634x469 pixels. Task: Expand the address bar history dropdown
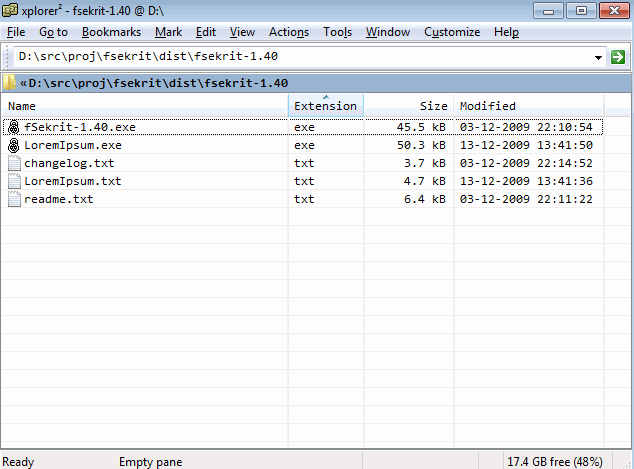tap(598, 57)
